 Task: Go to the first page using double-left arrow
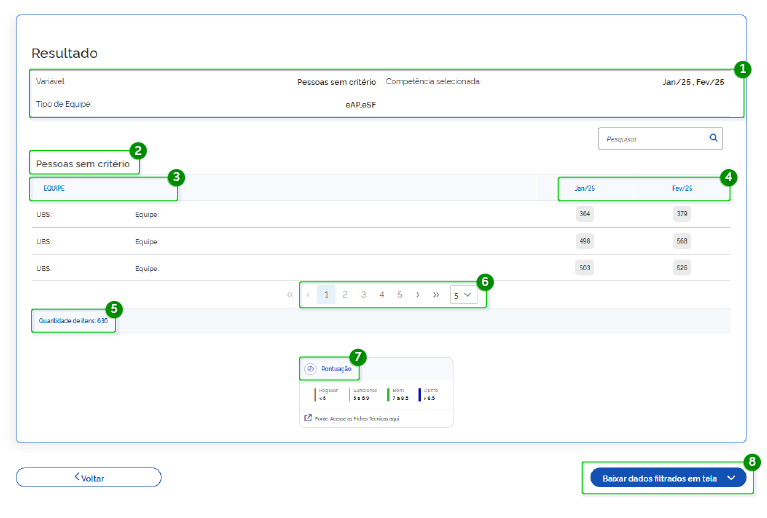(x=290, y=295)
